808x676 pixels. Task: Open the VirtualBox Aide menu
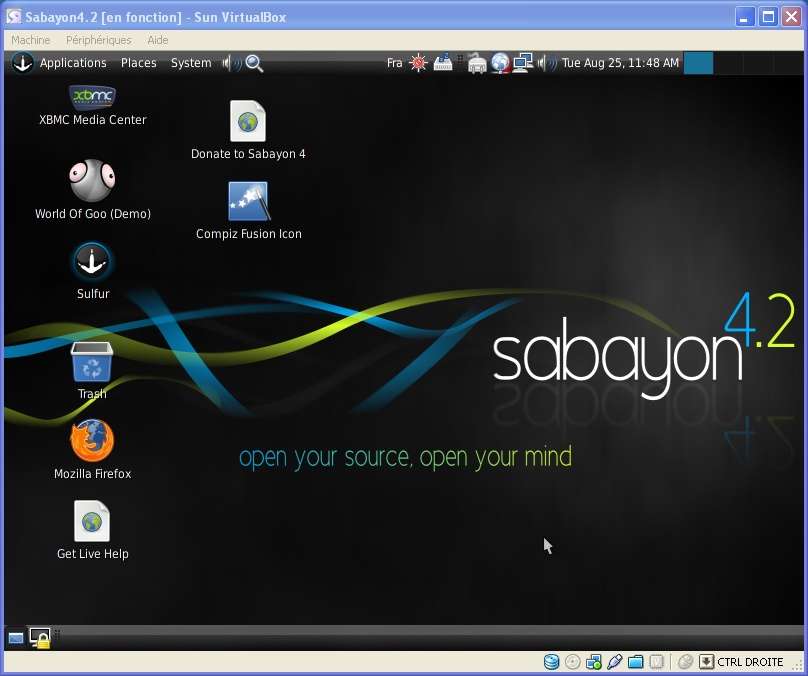click(x=158, y=40)
